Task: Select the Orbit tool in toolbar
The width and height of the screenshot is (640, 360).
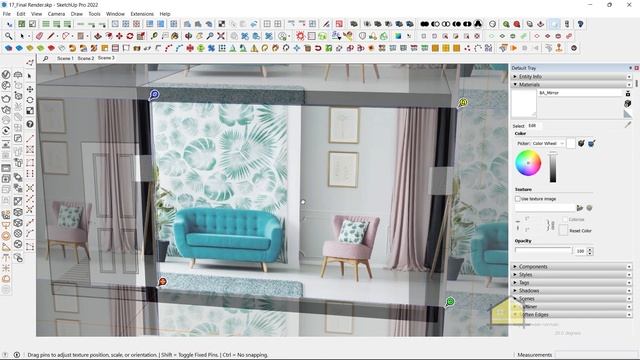Action: (188, 36)
